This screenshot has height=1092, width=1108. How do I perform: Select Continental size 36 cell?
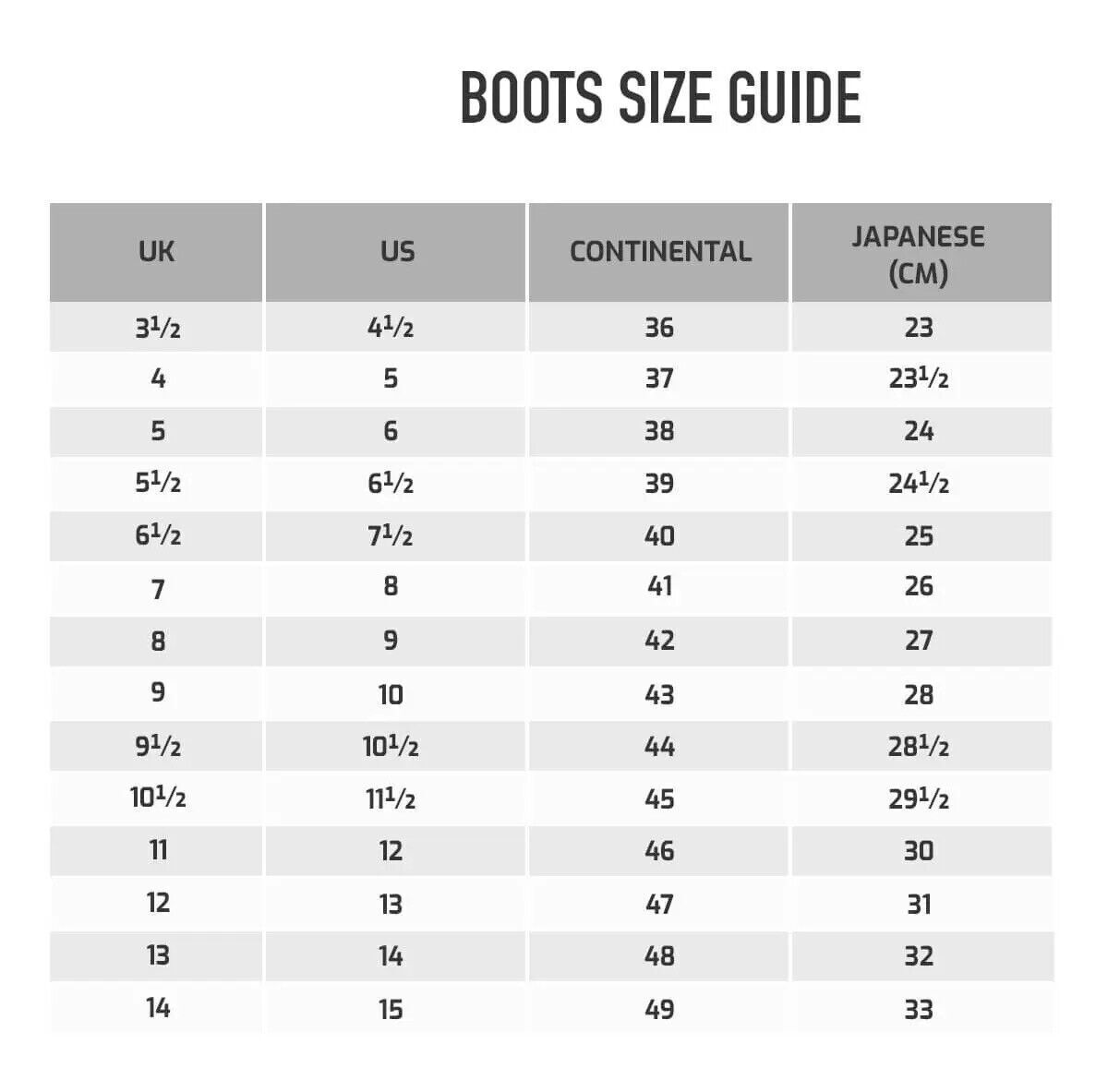pyautogui.click(x=659, y=328)
